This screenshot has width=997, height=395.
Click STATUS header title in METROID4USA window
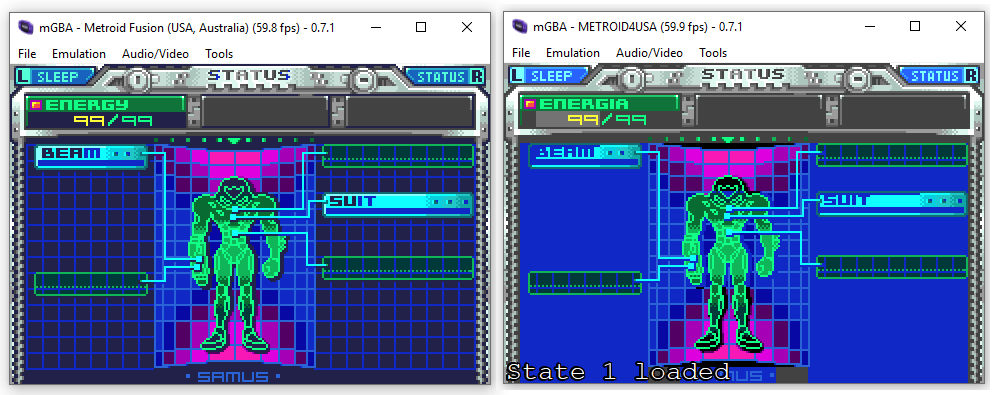point(743,75)
